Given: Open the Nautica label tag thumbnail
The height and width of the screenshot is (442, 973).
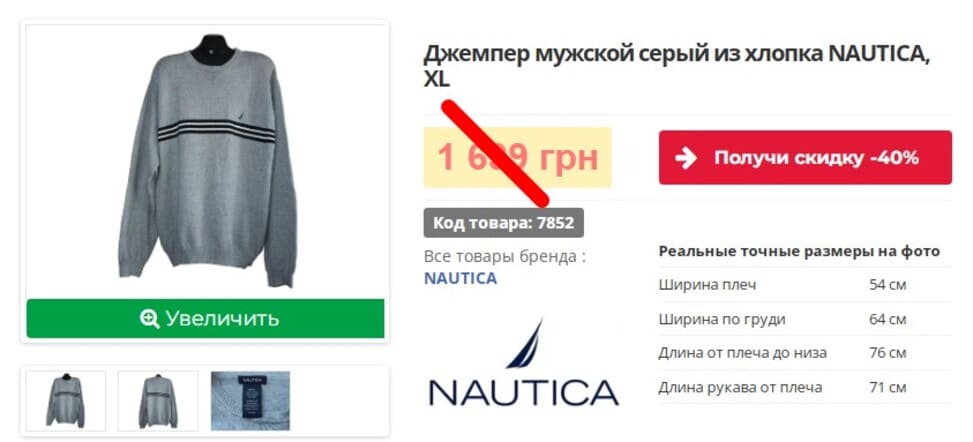Looking at the screenshot, I should point(250,400).
